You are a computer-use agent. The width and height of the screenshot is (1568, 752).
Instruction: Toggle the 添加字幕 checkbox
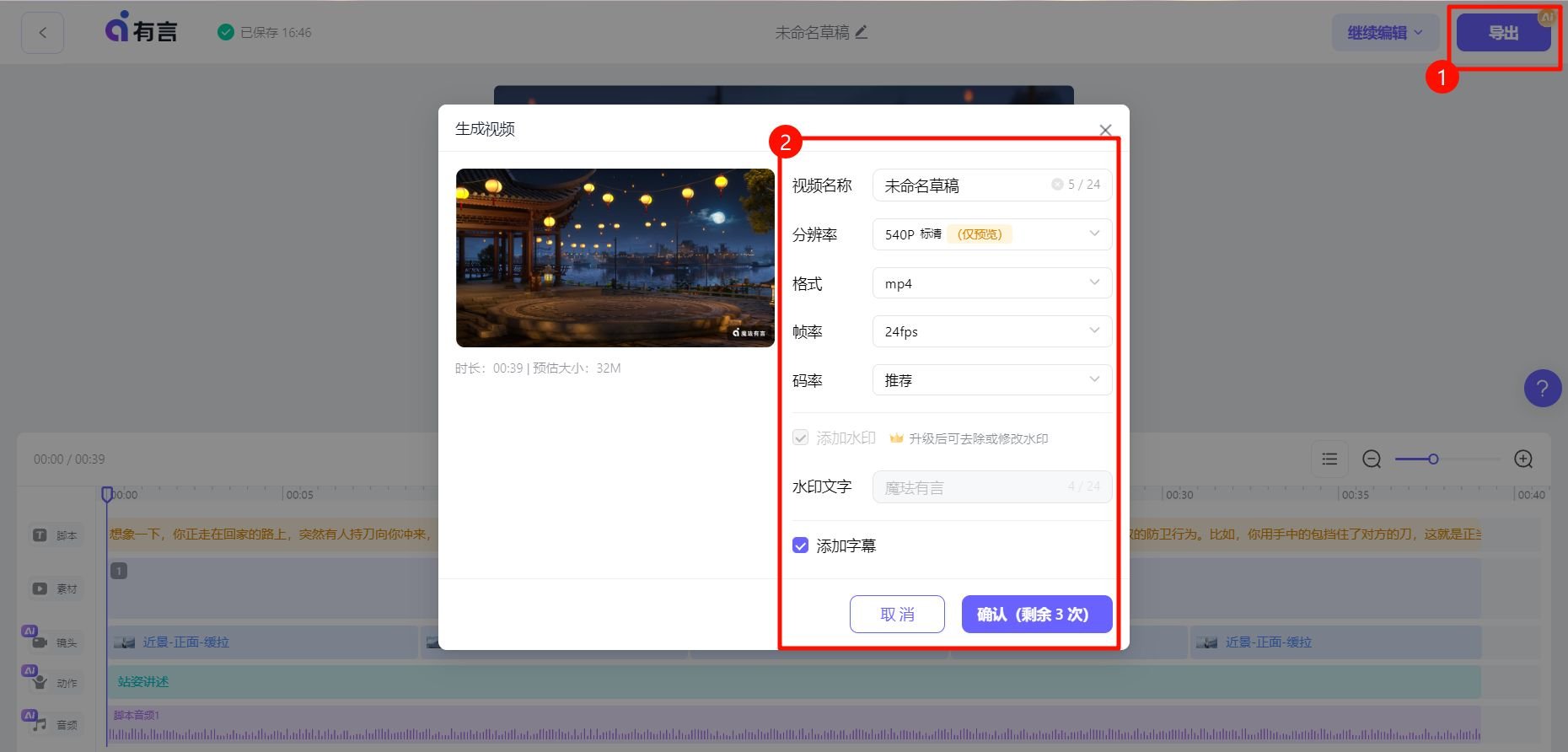pos(801,545)
